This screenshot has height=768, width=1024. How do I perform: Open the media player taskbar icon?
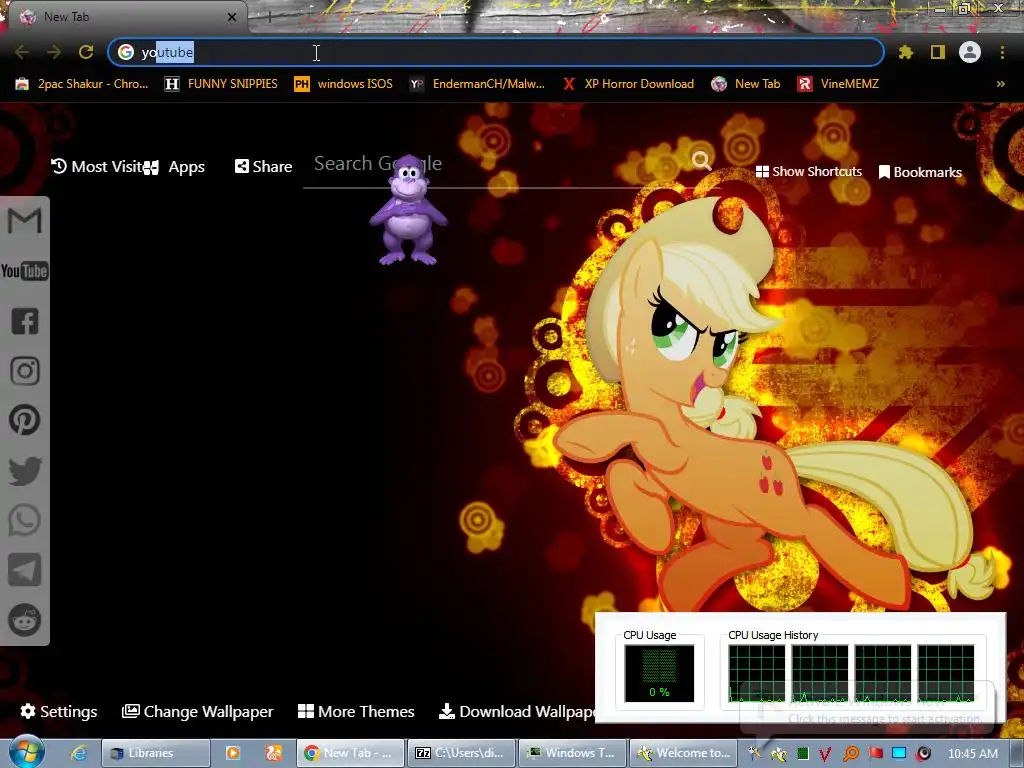click(232, 753)
